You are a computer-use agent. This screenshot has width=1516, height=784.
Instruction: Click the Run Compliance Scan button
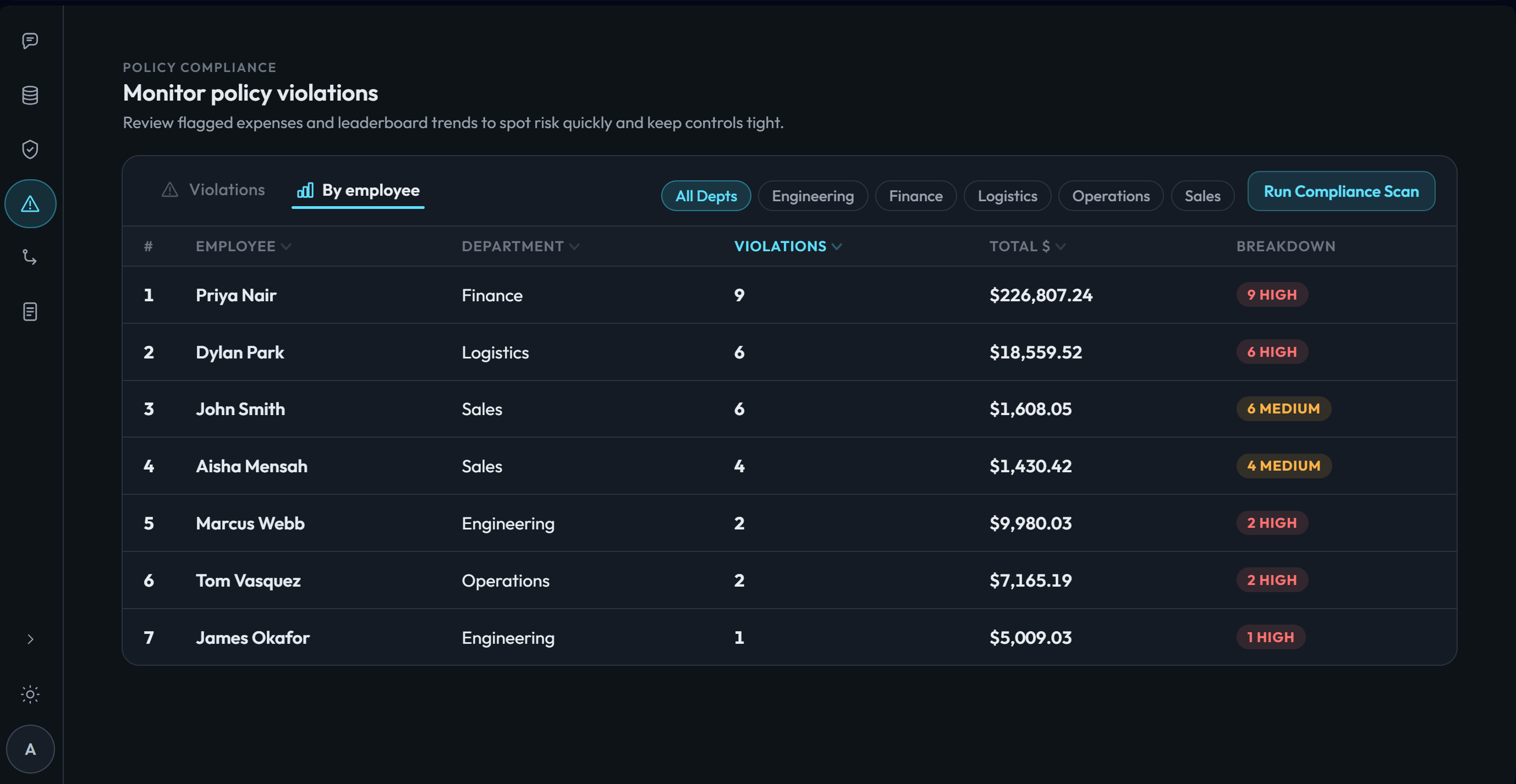point(1341,191)
